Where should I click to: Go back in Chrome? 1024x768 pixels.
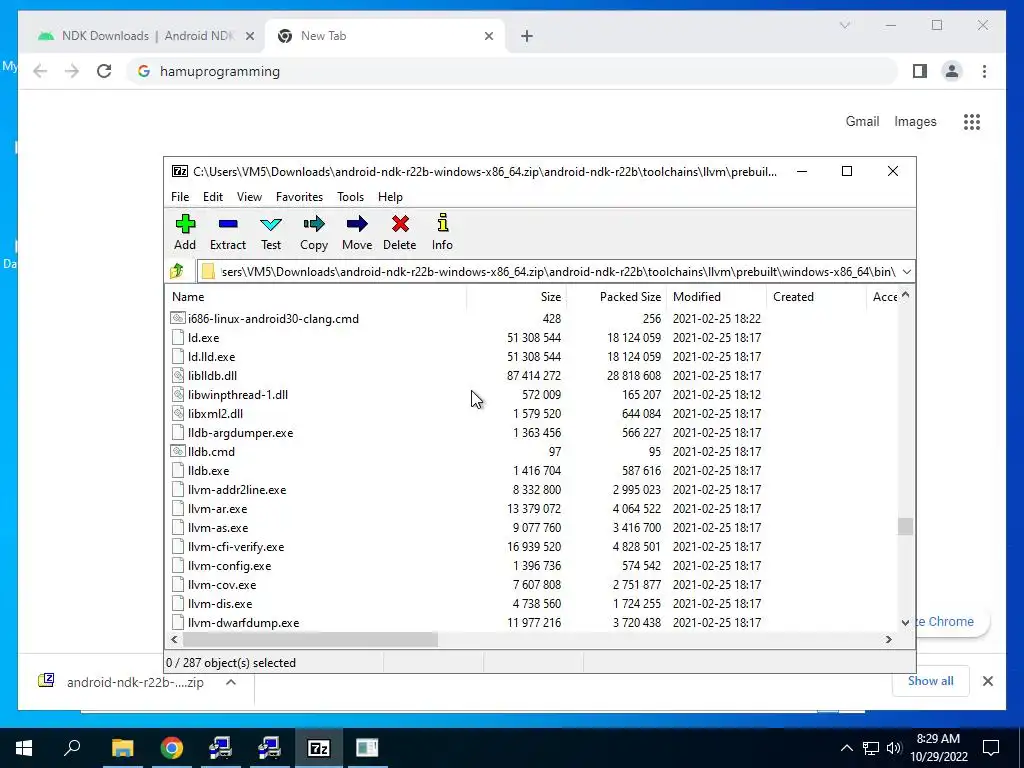click(x=40, y=71)
